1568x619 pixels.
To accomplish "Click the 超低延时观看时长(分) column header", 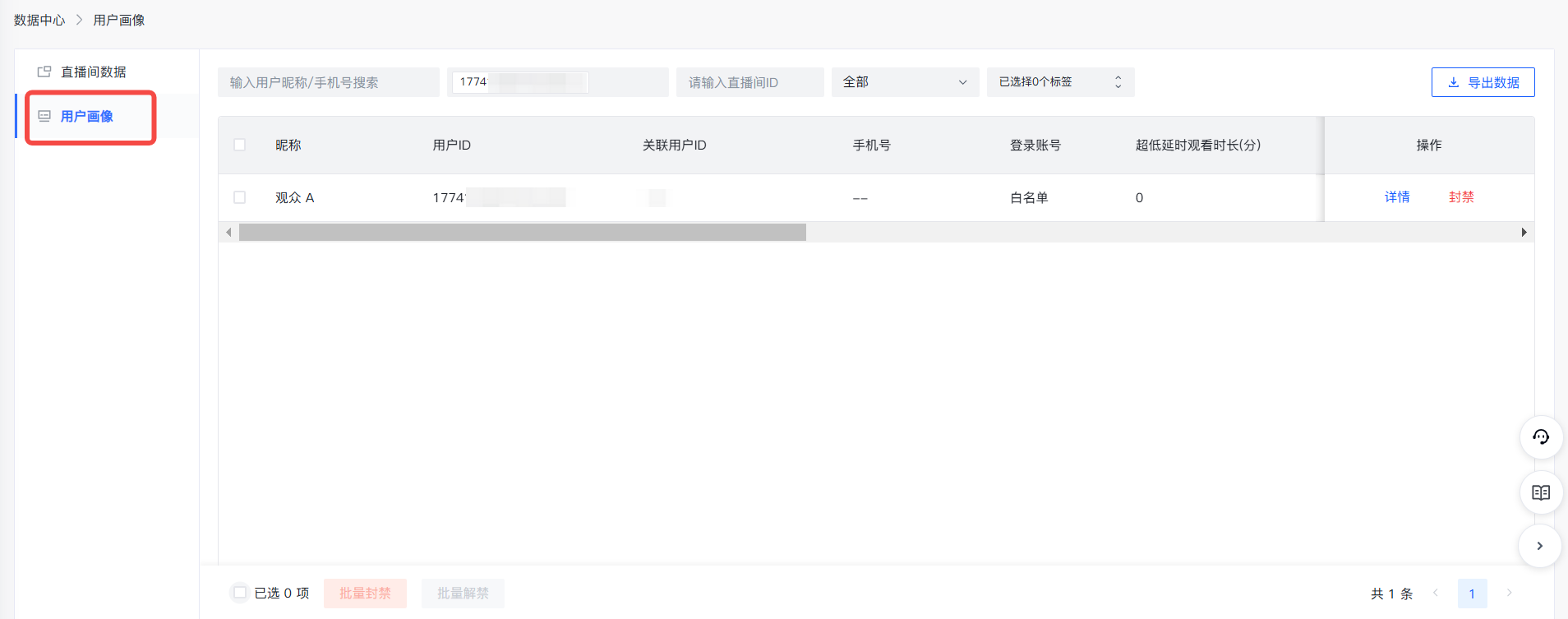I will pos(1197,145).
